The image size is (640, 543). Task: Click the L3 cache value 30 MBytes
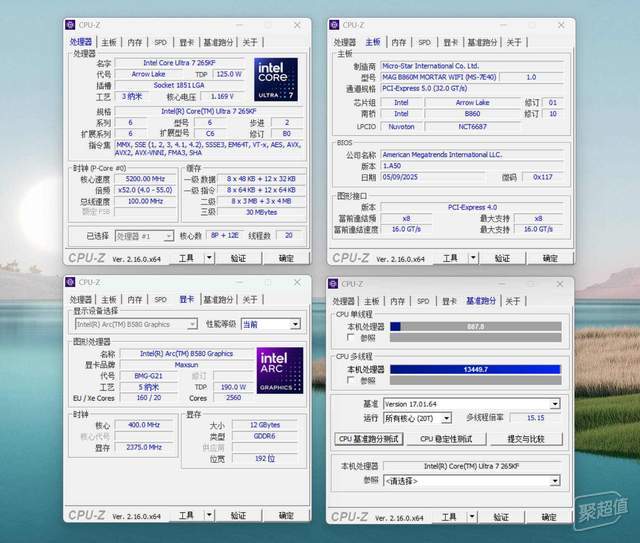(262, 212)
